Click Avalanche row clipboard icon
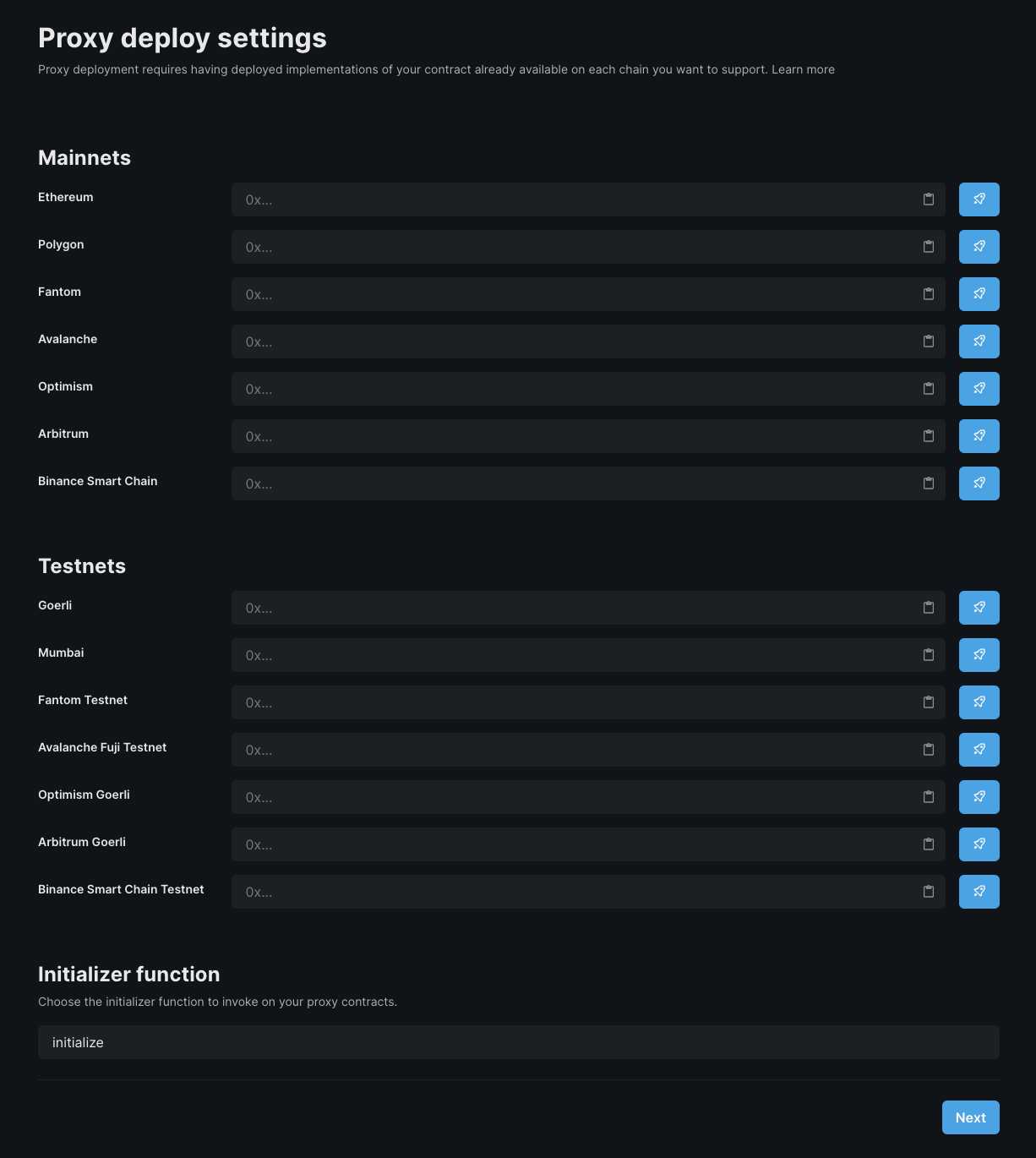 coord(929,341)
